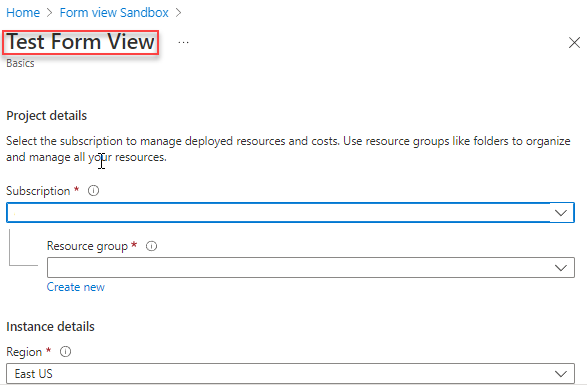Click the Test Form View title
Image resolution: width=587 pixels, height=388 pixels.
(x=80, y=42)
